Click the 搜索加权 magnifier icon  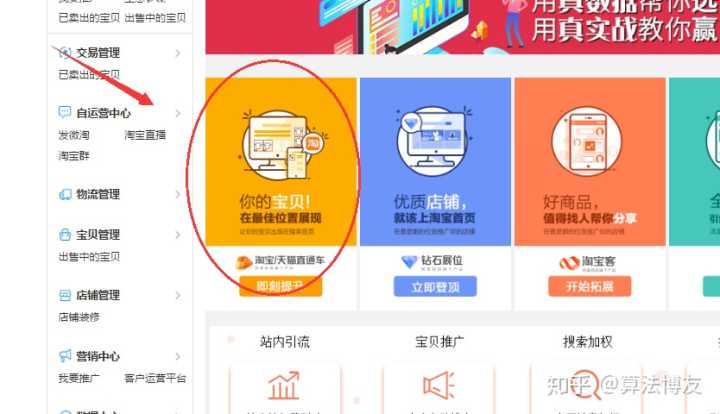[585, 386]
